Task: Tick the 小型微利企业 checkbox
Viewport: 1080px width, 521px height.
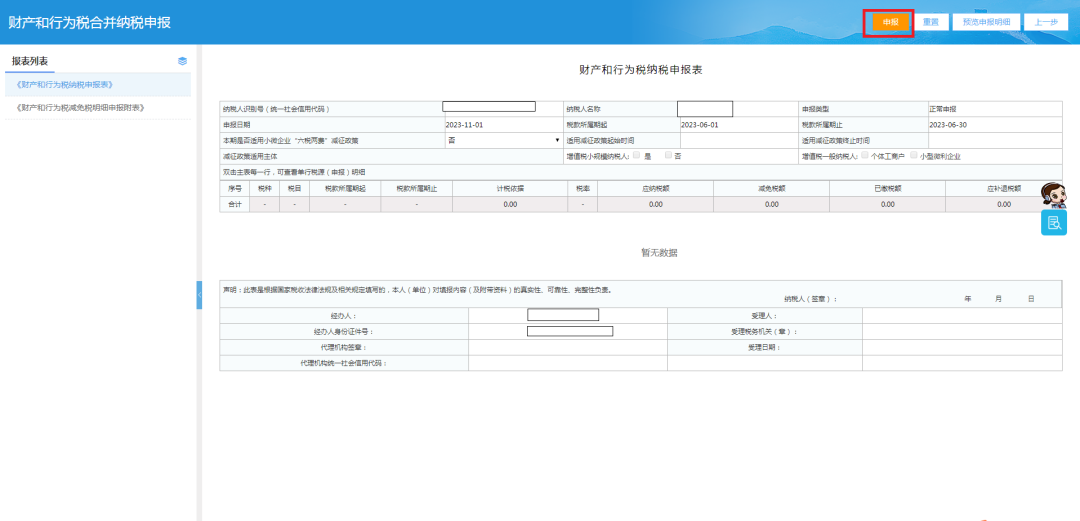Action: point(912,156)
